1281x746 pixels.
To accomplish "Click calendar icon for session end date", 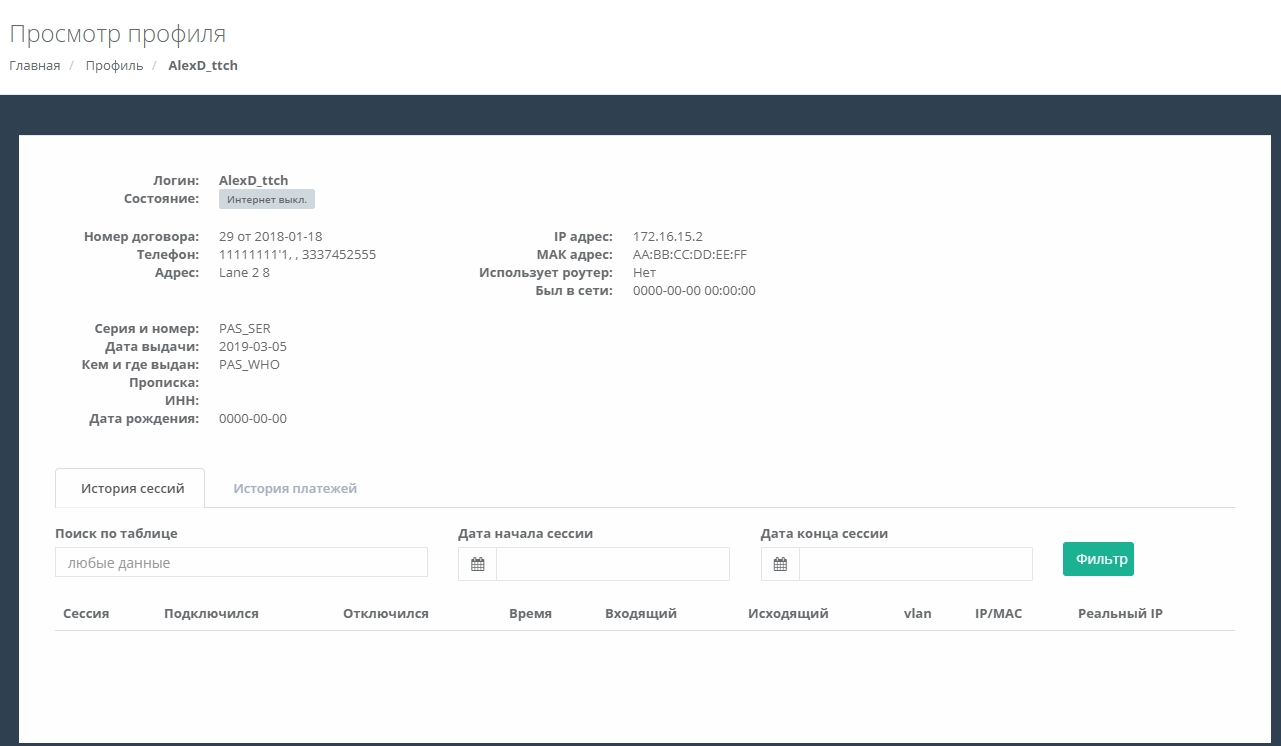I will click(780, 564).
